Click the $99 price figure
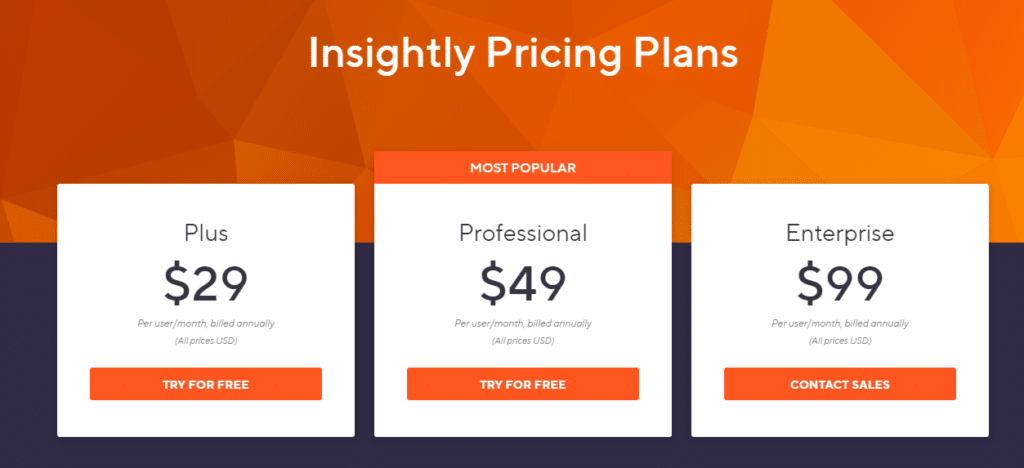The image size is (1024, 468). 840,284
